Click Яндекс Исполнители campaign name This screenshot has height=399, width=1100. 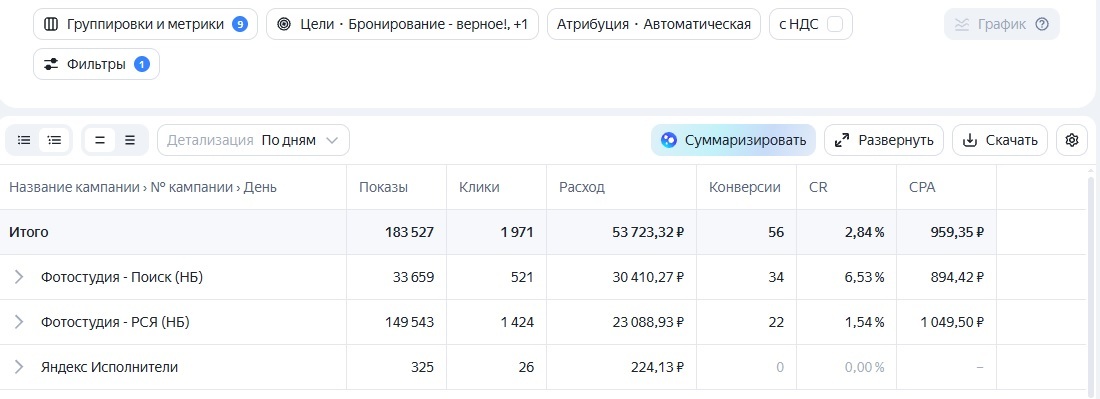tap(109, 367)
